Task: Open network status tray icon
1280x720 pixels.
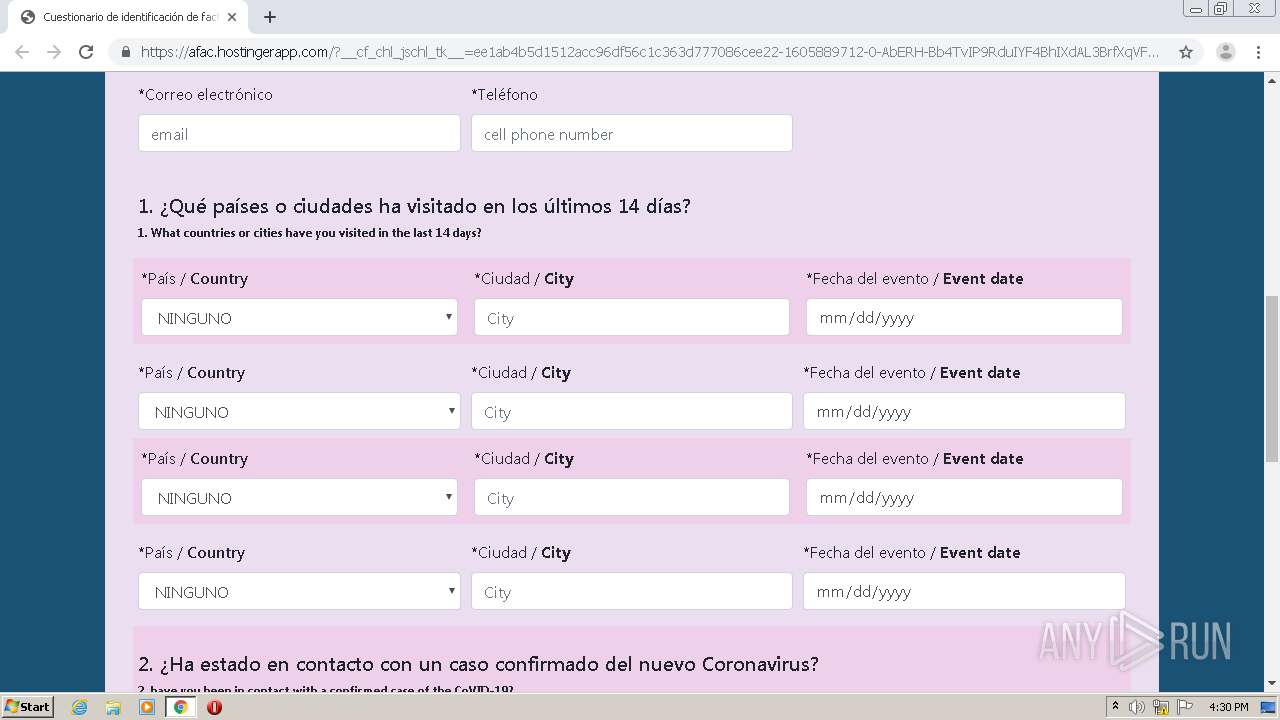Action: tap(1161, 707)
